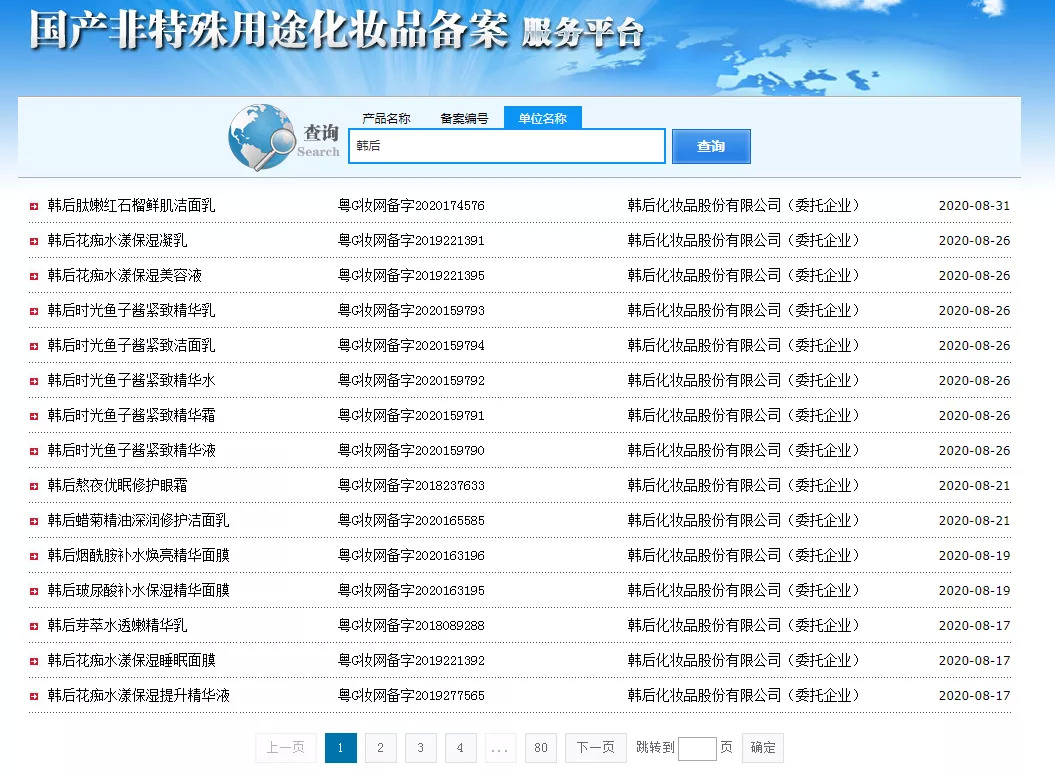Viewport: 1055px width, 776px height.
Task: Open product 韩后时光鱼子酱紧致精华液
Action: 131,450
